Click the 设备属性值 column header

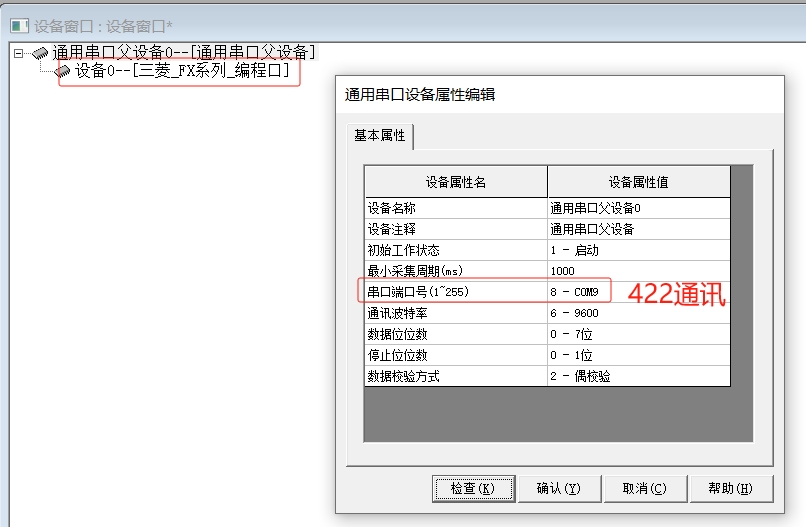pyautogui.click(x=638, y=182)
